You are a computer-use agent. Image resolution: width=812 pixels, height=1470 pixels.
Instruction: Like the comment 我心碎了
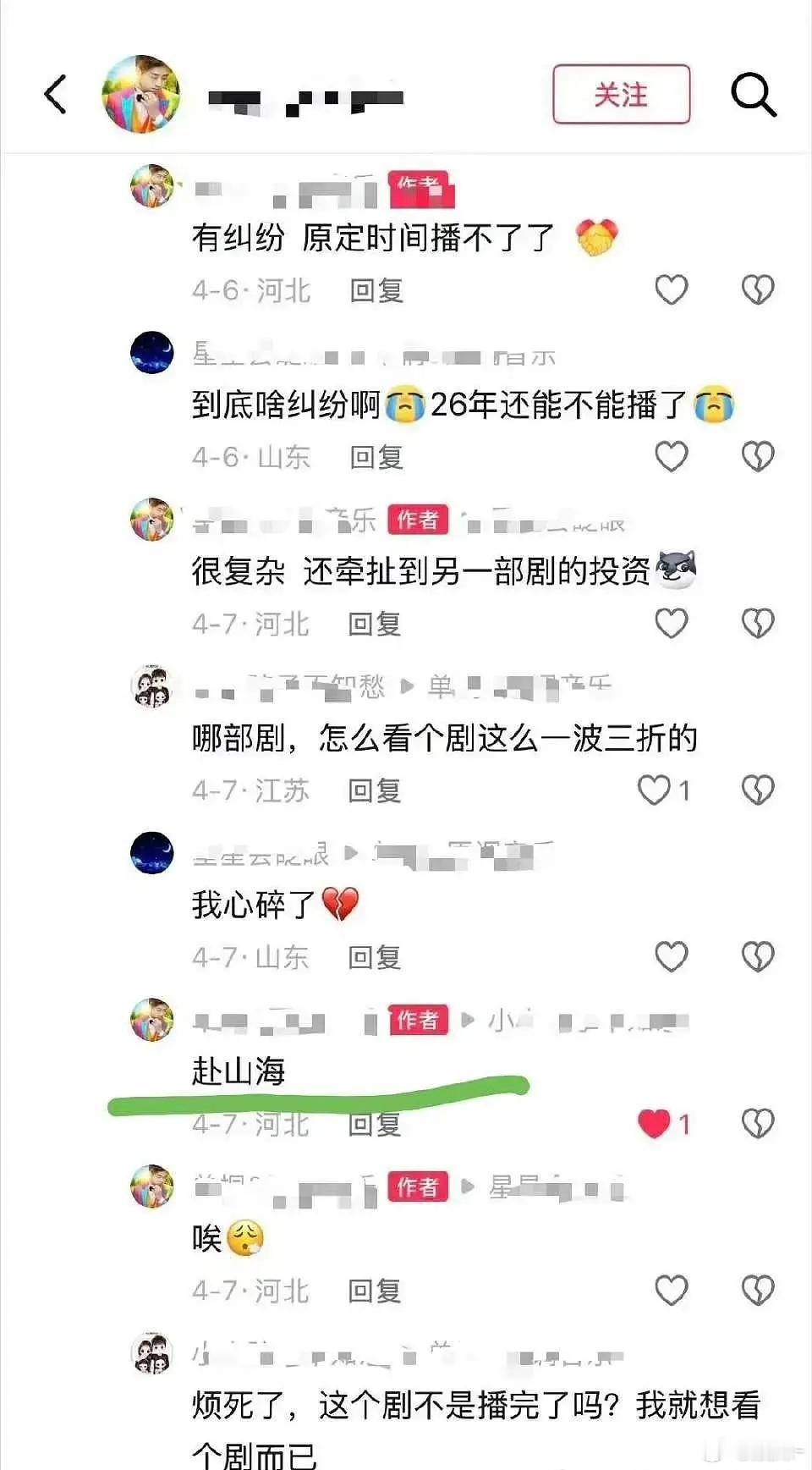[672, 956]
